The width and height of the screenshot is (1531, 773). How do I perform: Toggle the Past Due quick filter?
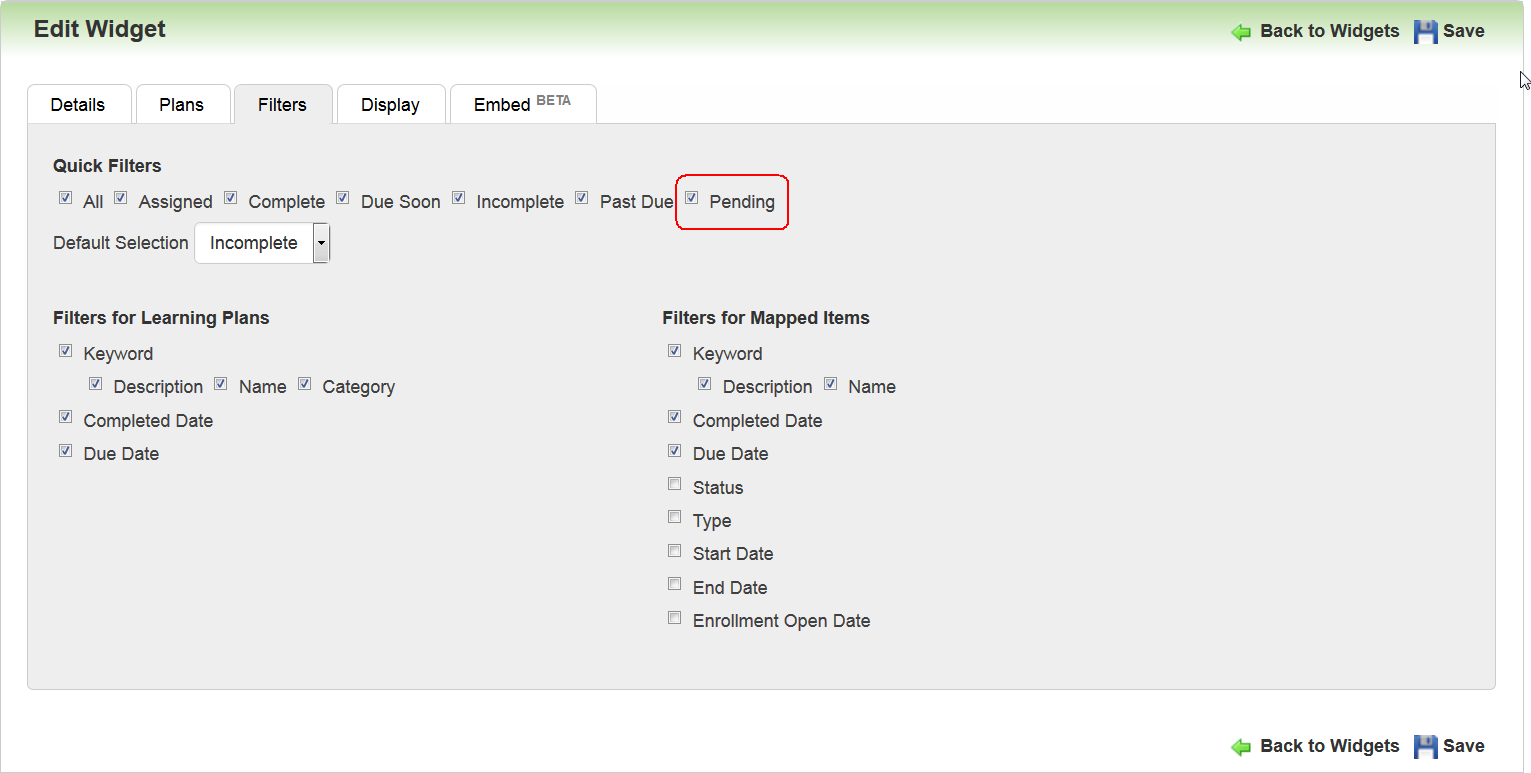click(x=582, y=198)
